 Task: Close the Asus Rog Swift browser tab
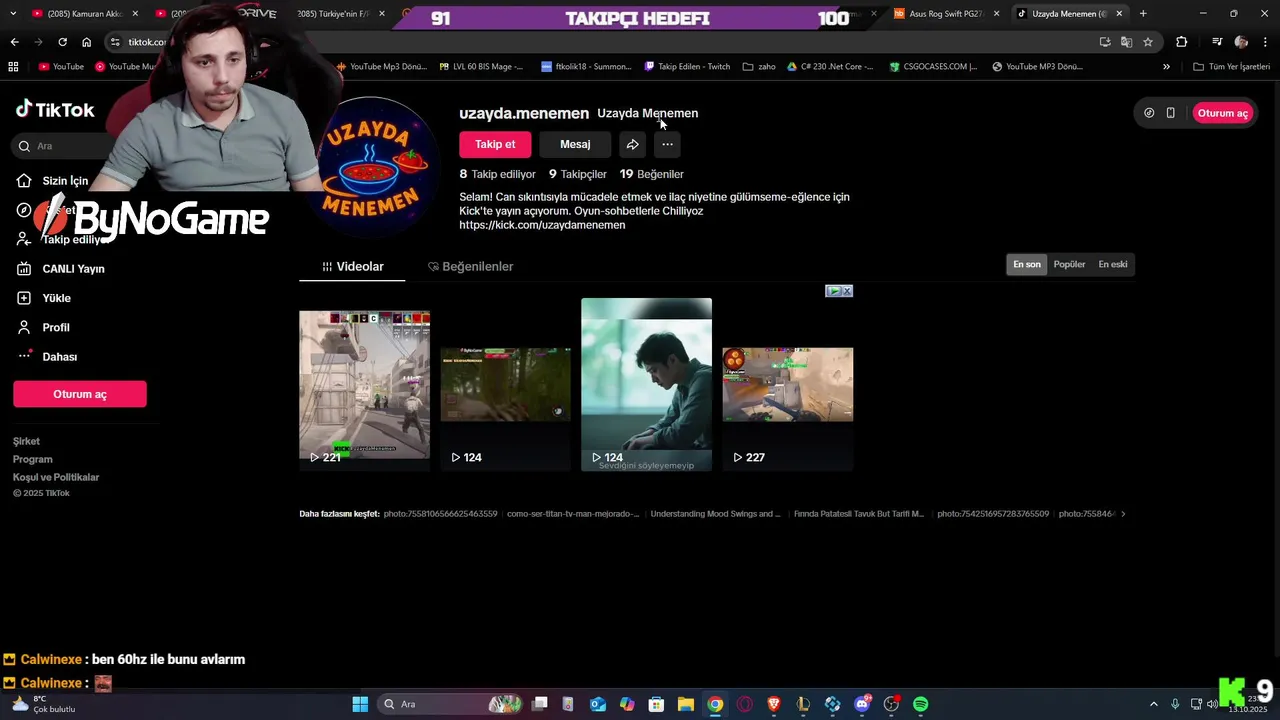pyautogui.click(x=996, y=13)
